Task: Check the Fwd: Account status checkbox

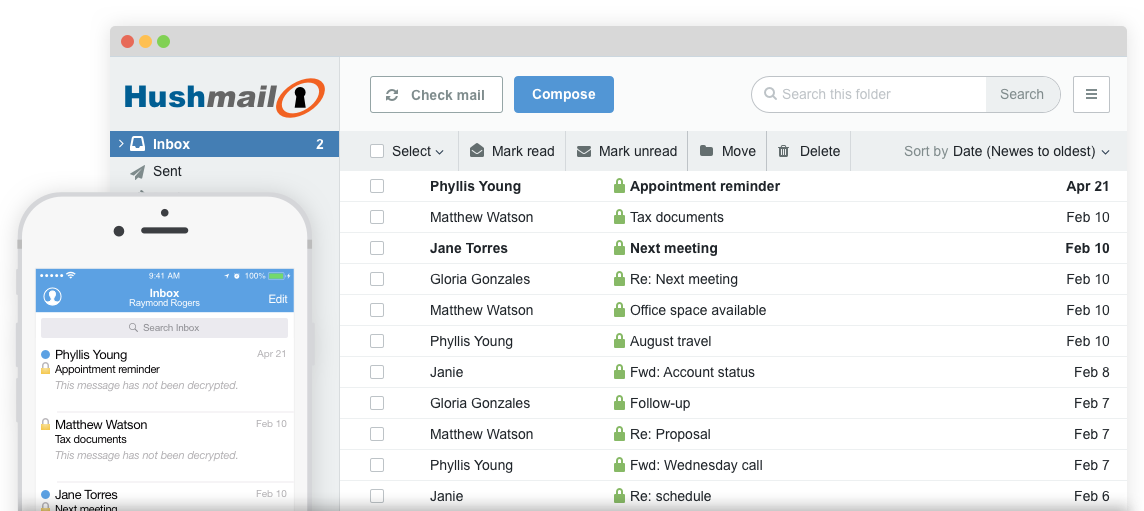Action: click(376, 372)
